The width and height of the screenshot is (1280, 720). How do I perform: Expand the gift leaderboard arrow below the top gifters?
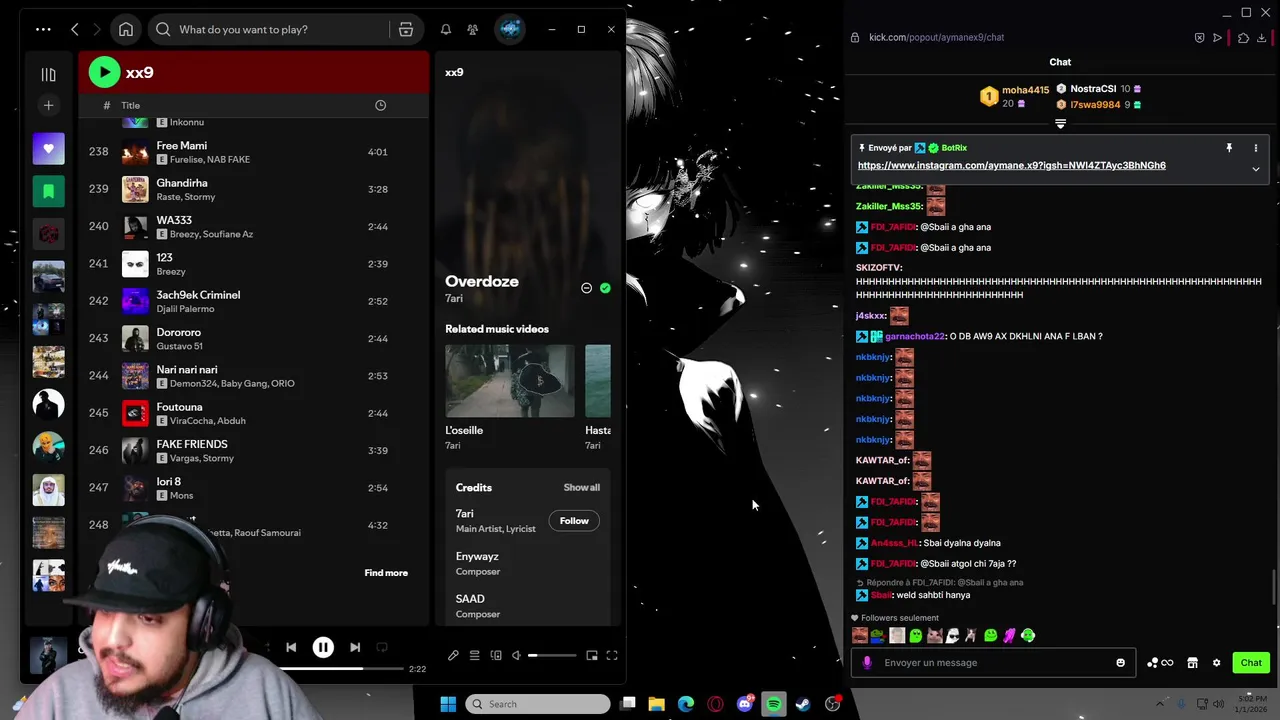point(1060,124)
